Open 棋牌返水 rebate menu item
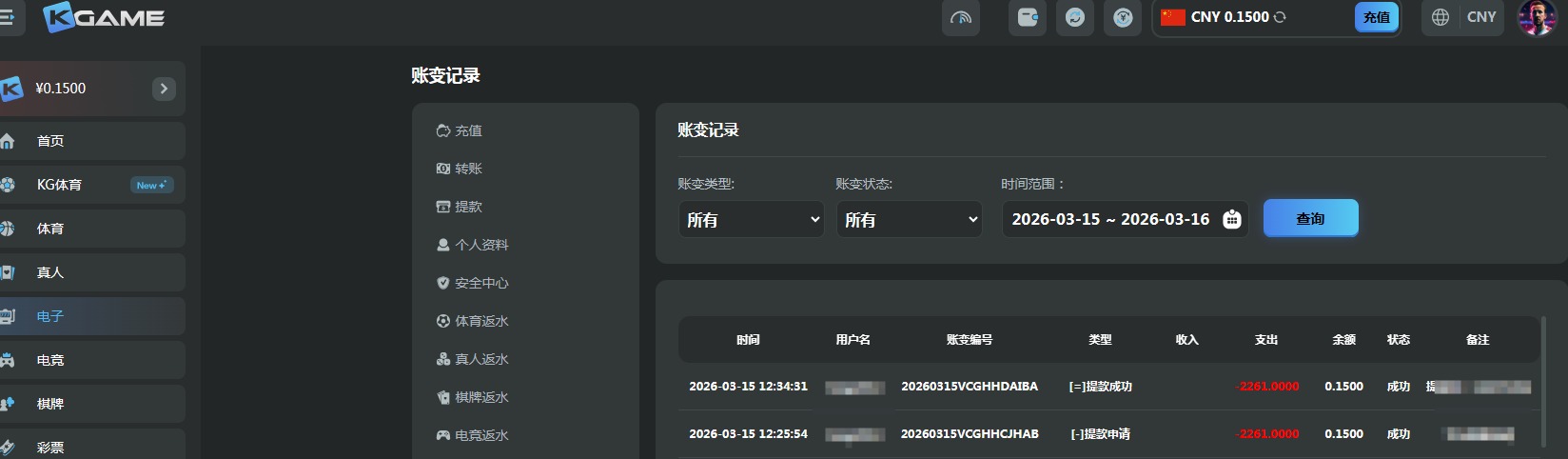 (x=481, y=397)
